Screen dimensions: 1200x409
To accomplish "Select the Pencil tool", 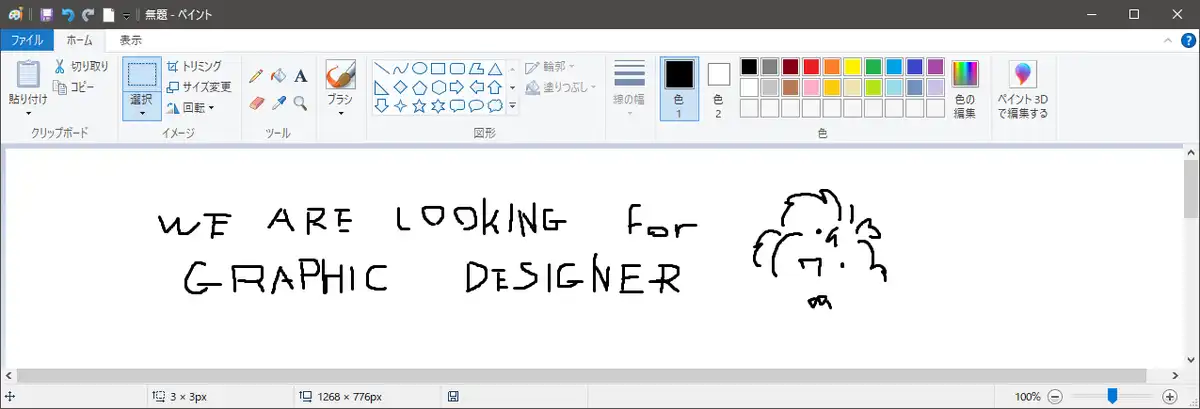I will [x=256, y=75].
